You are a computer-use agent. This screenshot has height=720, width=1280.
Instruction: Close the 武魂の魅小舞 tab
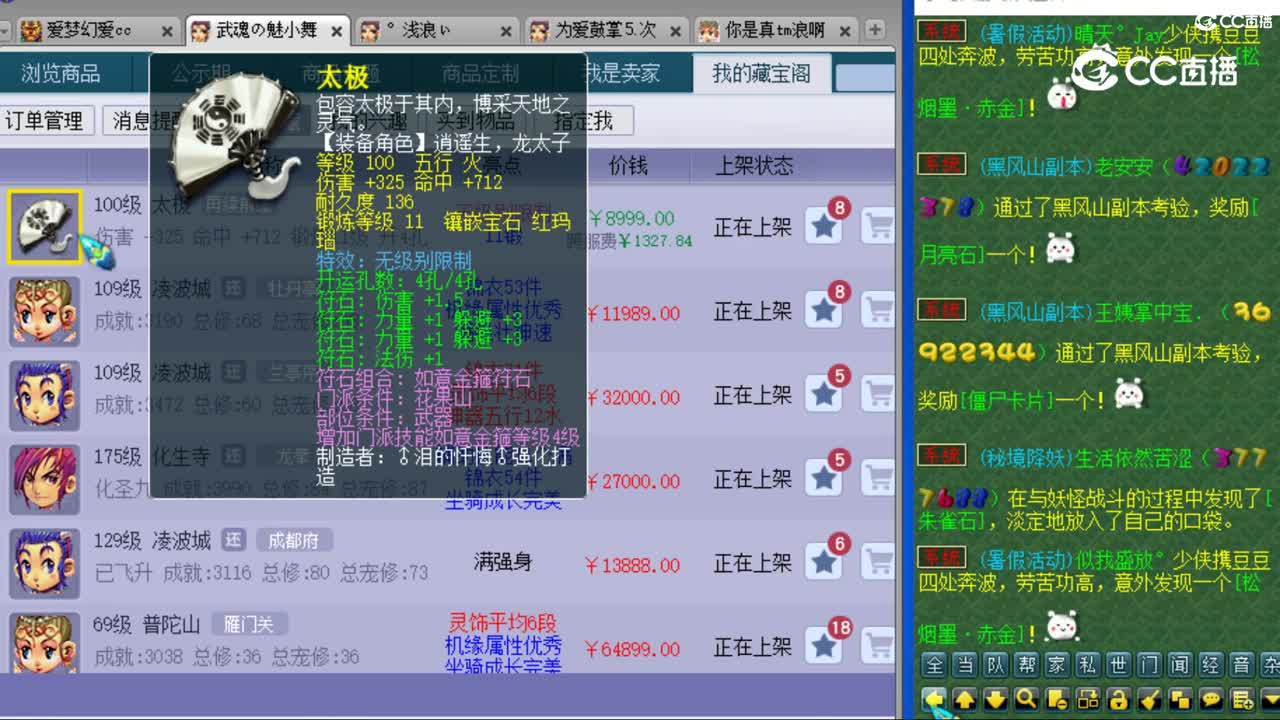pyautogui.click(x=337, y=32)
